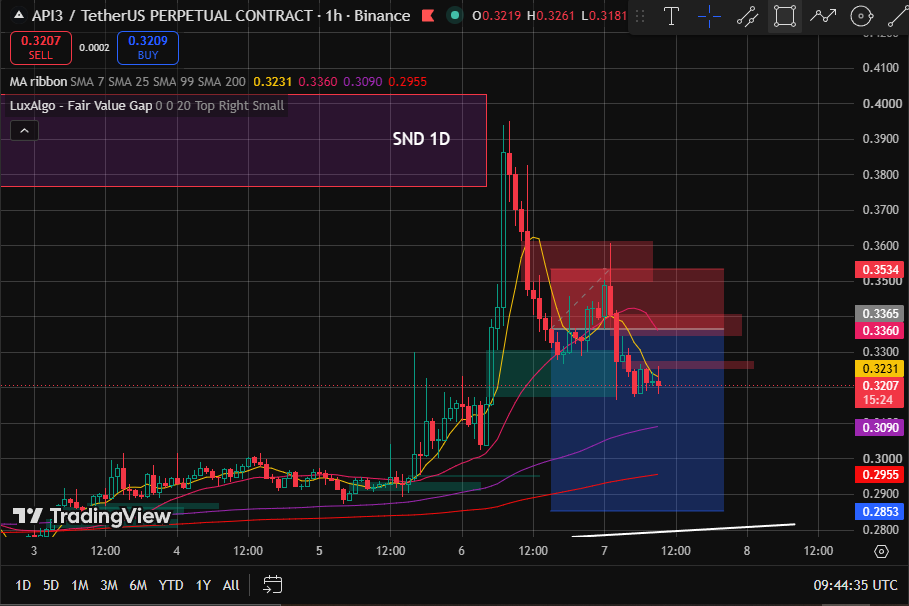
Task: Click the high price H0.3261 readout
Action: [551, 16]
